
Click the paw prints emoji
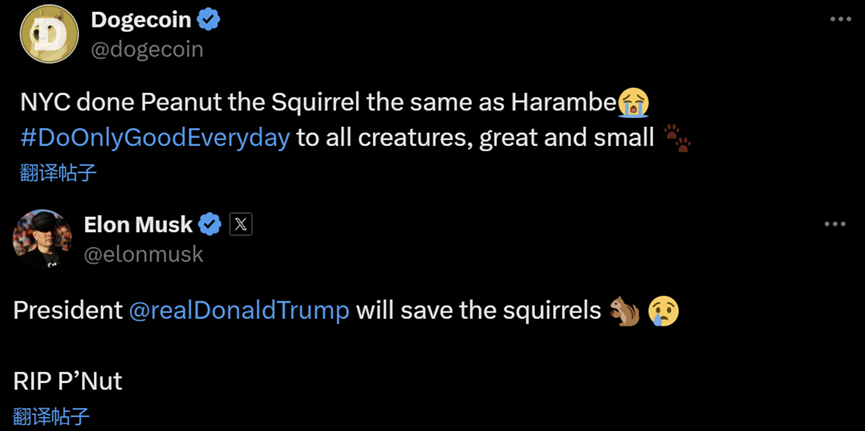click(x=677, y=138)
